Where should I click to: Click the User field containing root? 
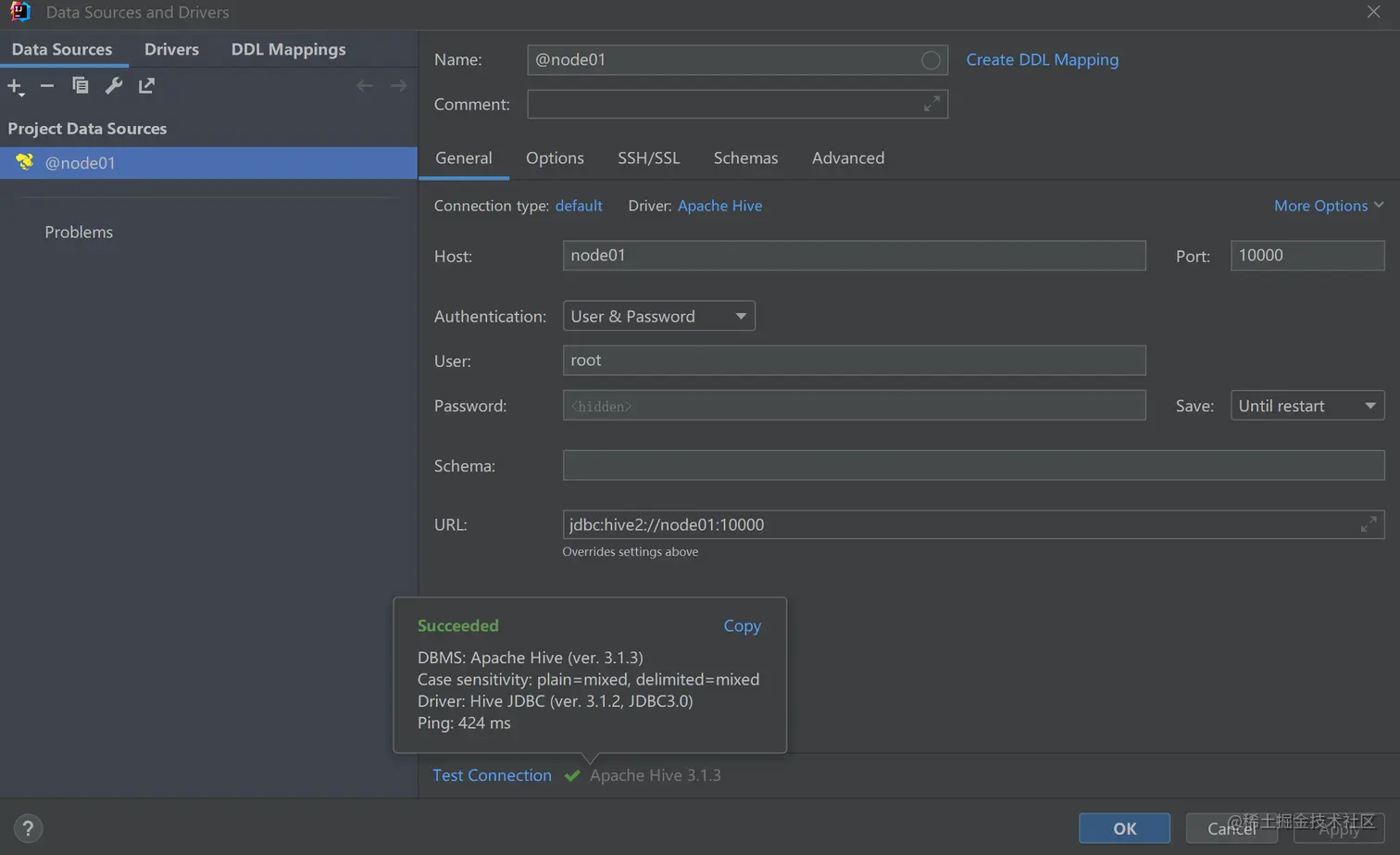(854, 360)
